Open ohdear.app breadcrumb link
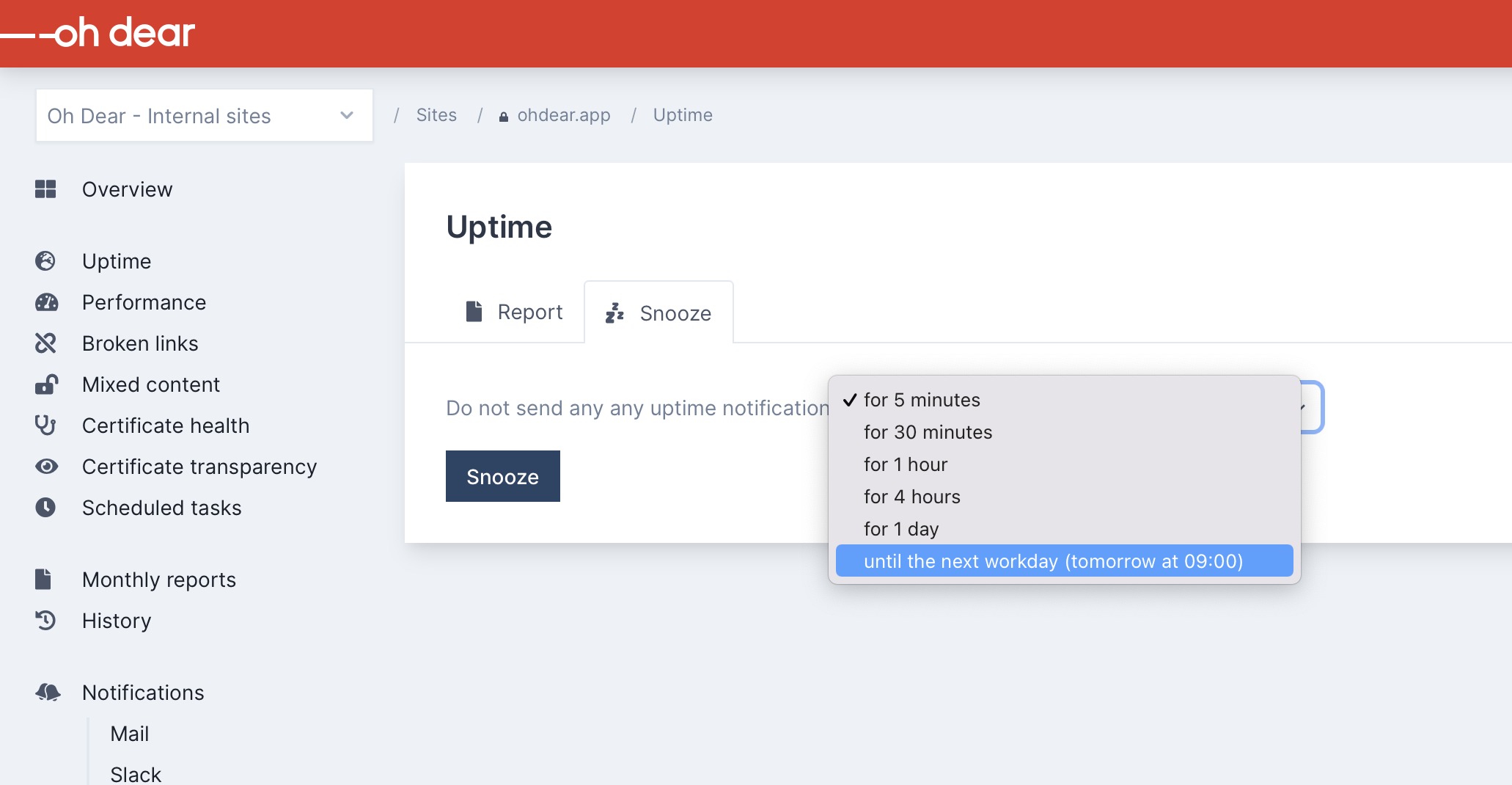This screenshot has width=1512, height=785. [x=564, y=115]
